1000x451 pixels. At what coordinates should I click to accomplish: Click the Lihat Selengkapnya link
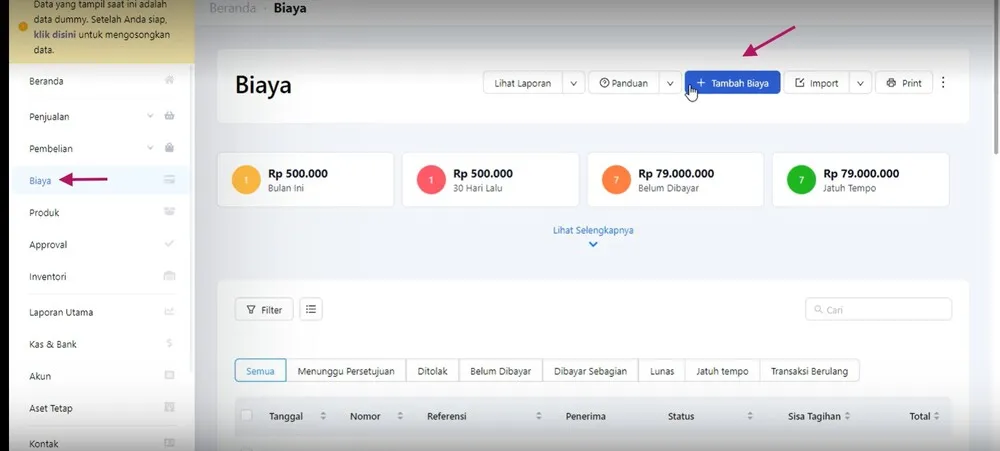[593, 231]
